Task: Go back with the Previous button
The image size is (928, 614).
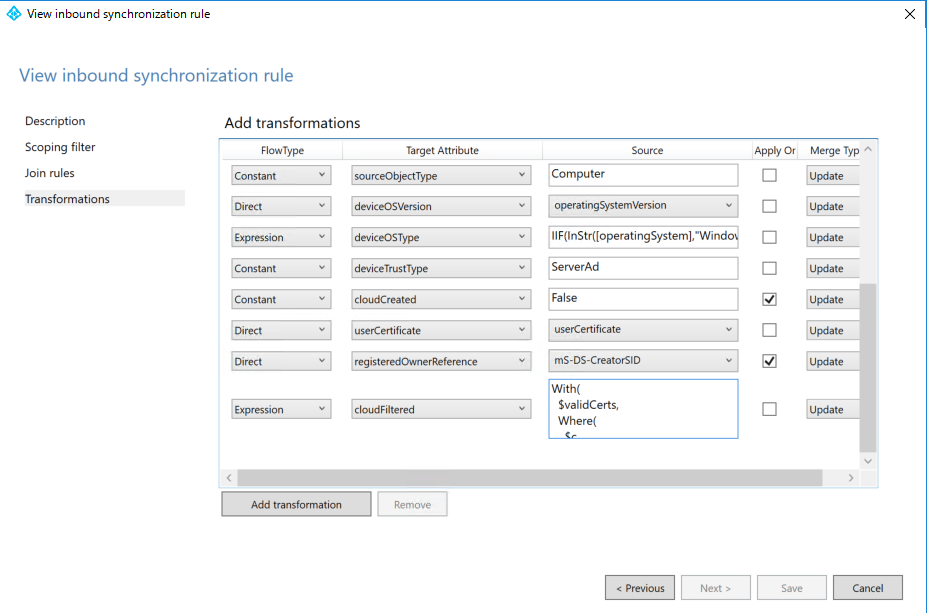Action: 640,587
